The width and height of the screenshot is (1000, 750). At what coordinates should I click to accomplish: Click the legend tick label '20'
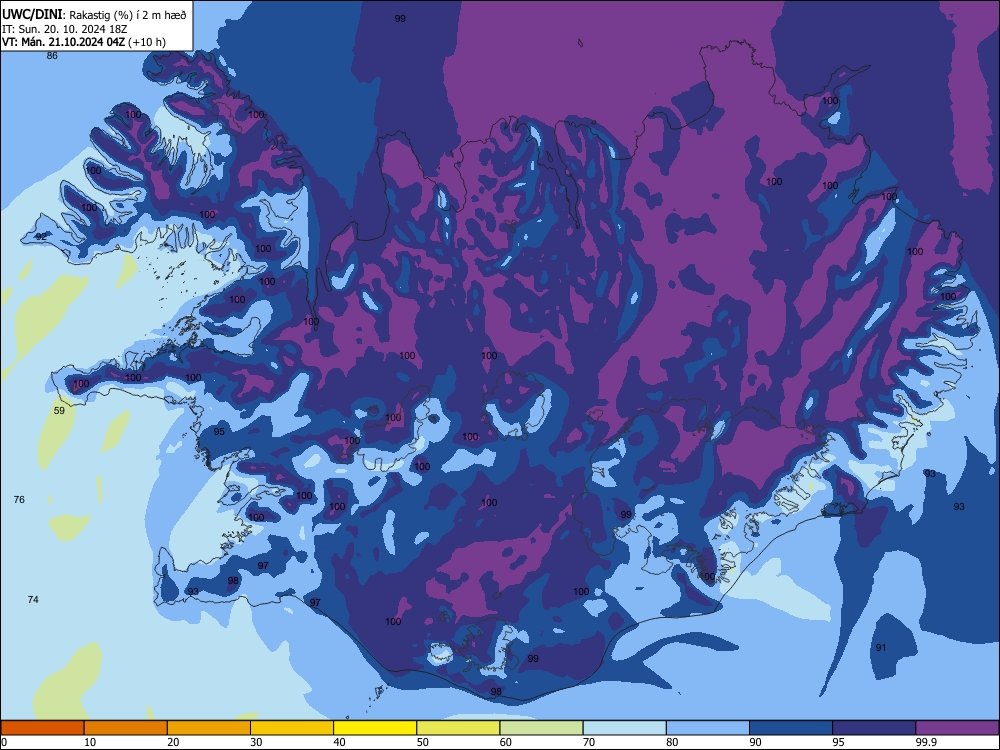(173, 742)
